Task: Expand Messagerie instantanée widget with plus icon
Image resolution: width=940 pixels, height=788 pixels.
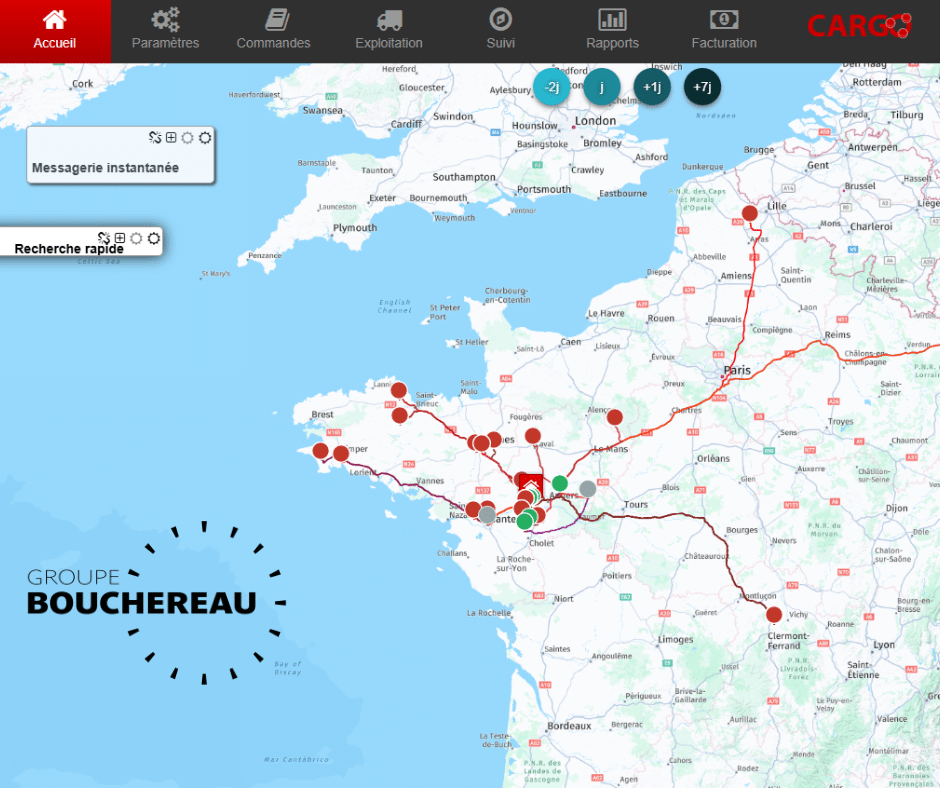Action: point(171,137)
